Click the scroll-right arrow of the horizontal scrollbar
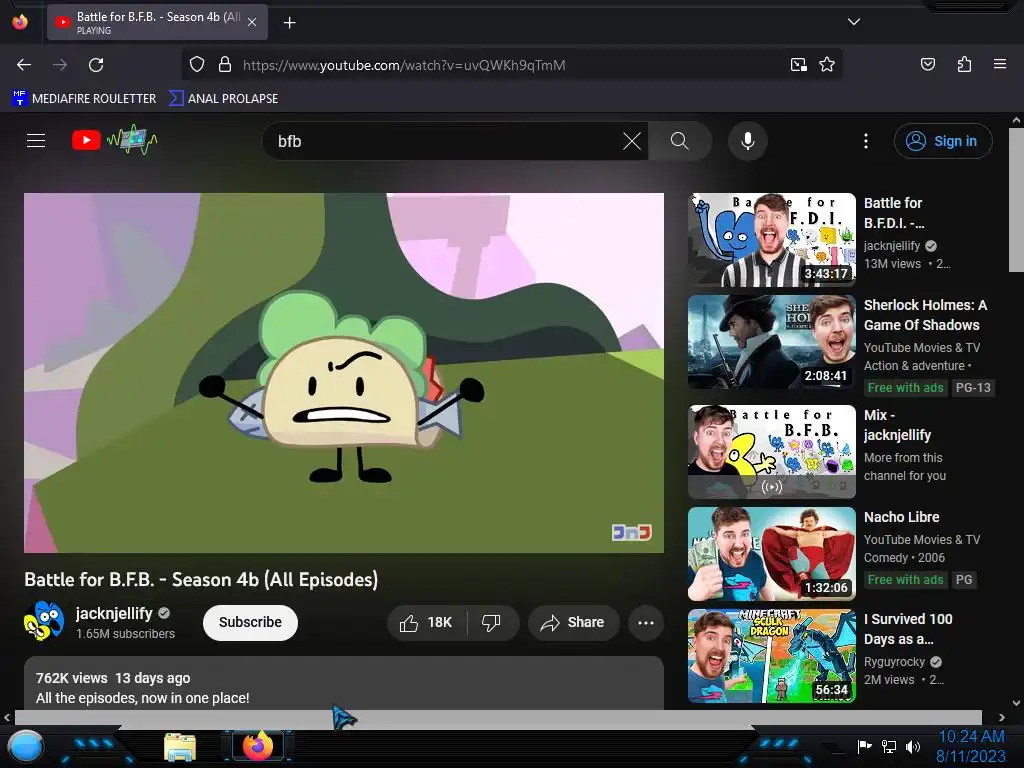This screenshot has height=768, width=1024. (1002, 718)
